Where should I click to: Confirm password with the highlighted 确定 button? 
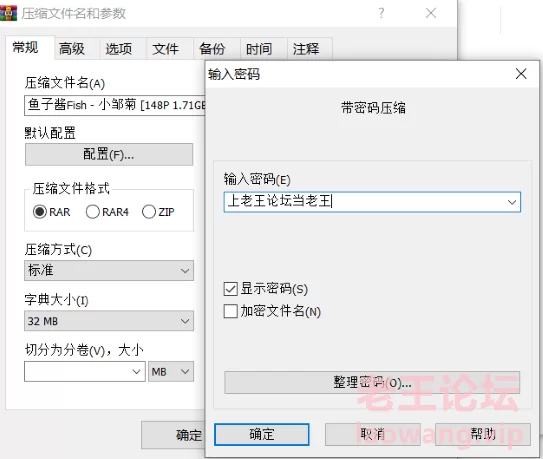tap(261, 434)
